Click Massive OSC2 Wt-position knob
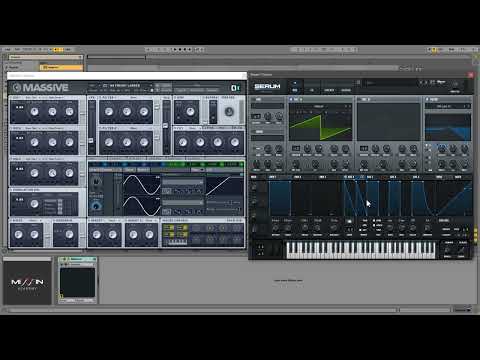The height and width of the screenshot is (360, 480). click(x=34, y=142)
